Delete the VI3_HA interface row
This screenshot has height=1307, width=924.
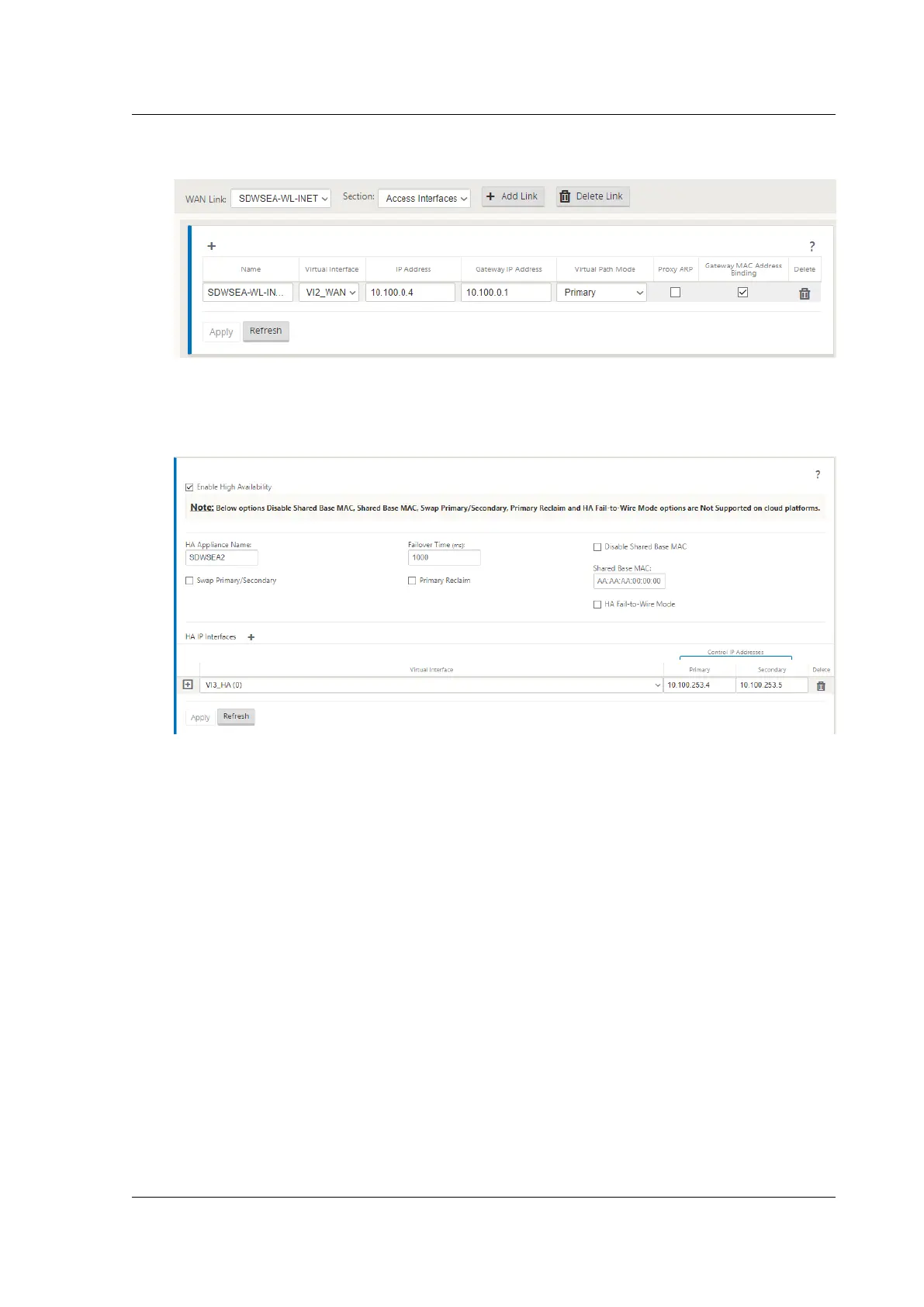click(x=821, y=686)
